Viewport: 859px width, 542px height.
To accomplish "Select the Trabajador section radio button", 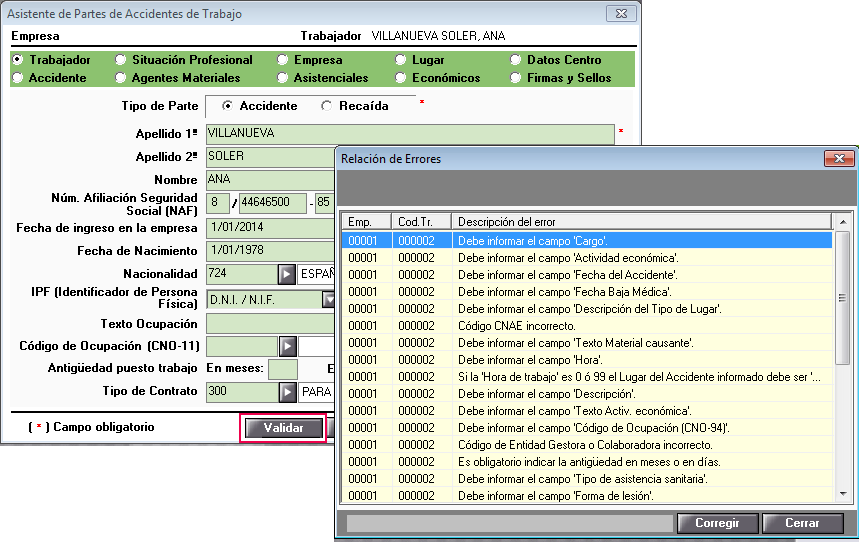I will [18, 59].
